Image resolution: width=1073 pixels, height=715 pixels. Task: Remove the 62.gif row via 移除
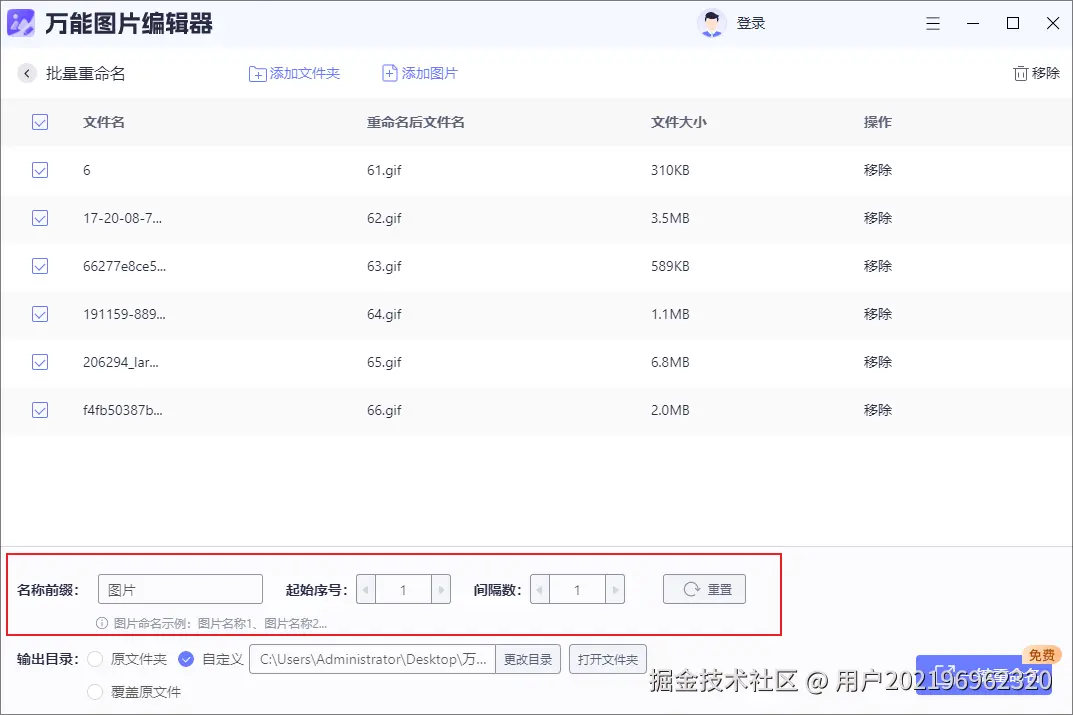tap(877, 218)
